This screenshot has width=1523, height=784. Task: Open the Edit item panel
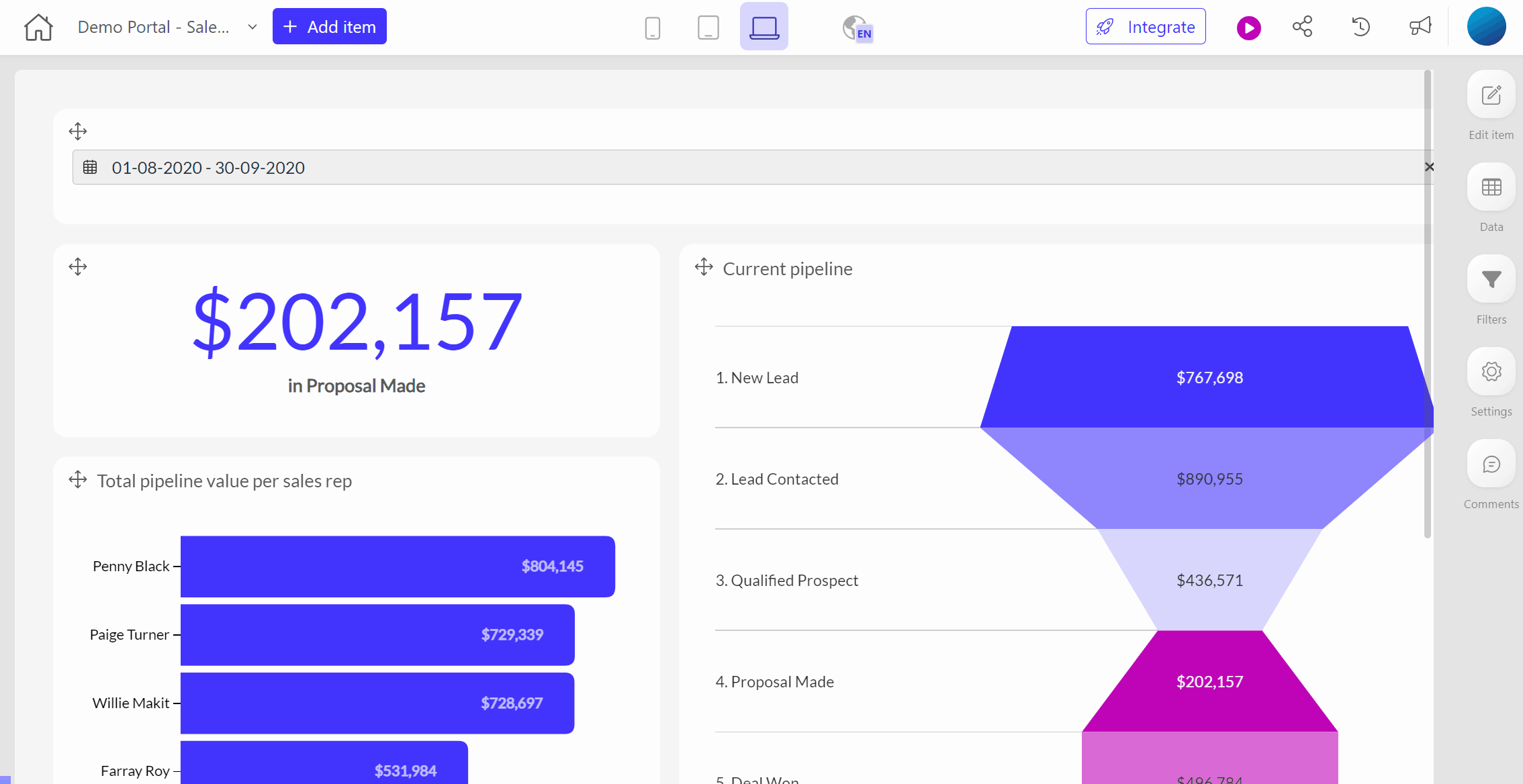(1491, 95)
